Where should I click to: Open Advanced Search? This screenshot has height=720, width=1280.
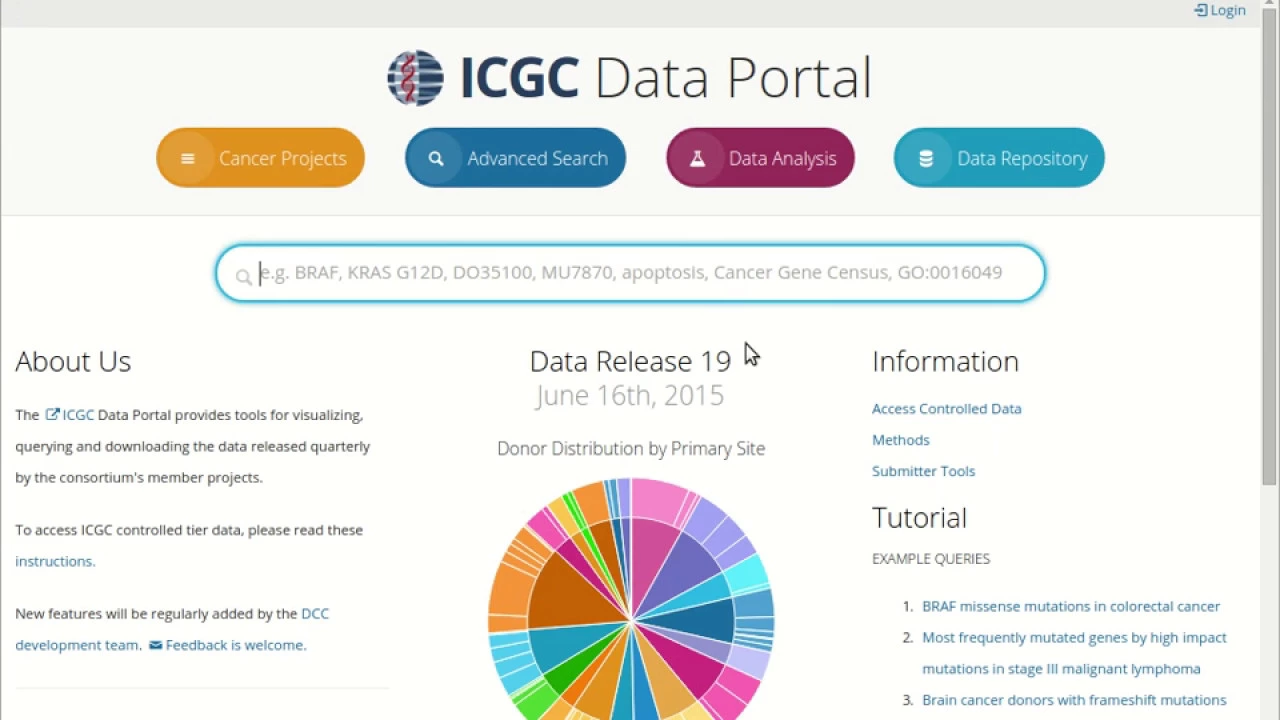click(x=515, y=158)
